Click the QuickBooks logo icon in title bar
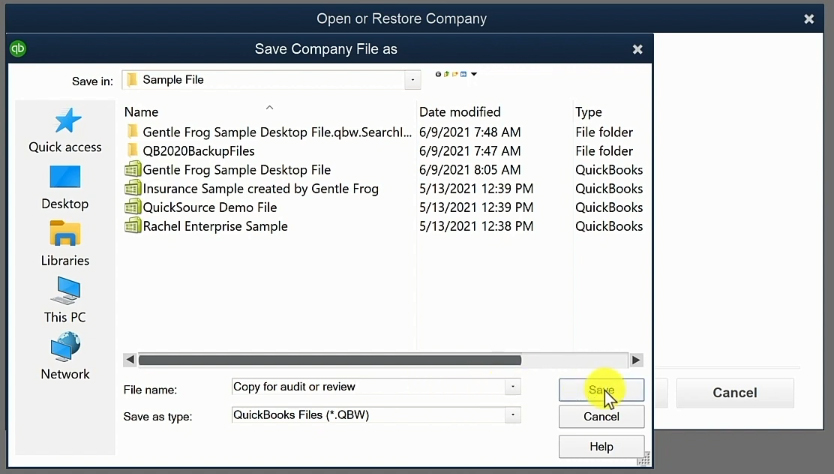The height and width of the screenshot is (474, 834). 18,48
